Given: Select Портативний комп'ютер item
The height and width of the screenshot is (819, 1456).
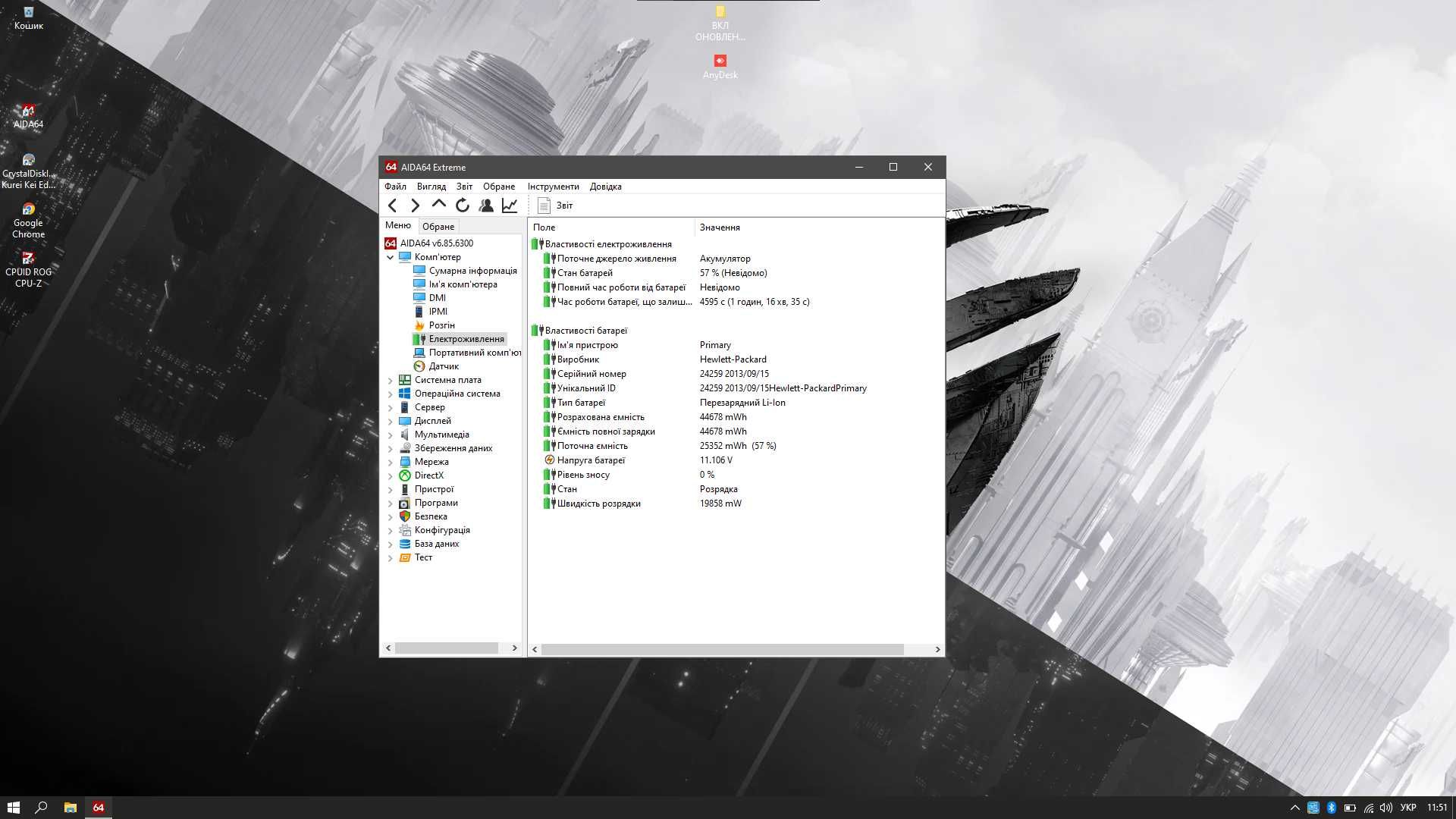Looking at the screenshot, I should click(x=467, y=353).
